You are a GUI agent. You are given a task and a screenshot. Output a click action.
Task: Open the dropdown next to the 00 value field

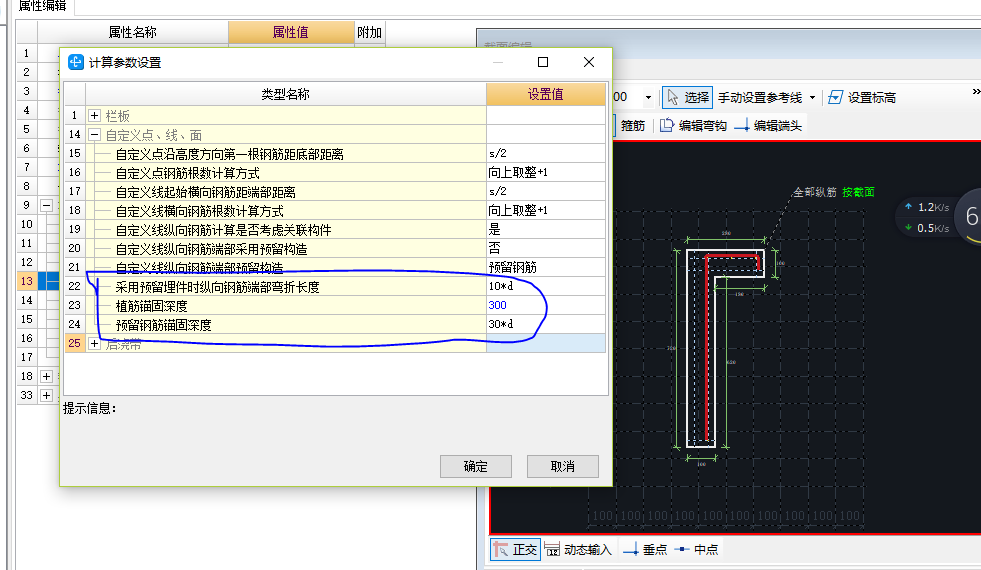click(648, 98)
